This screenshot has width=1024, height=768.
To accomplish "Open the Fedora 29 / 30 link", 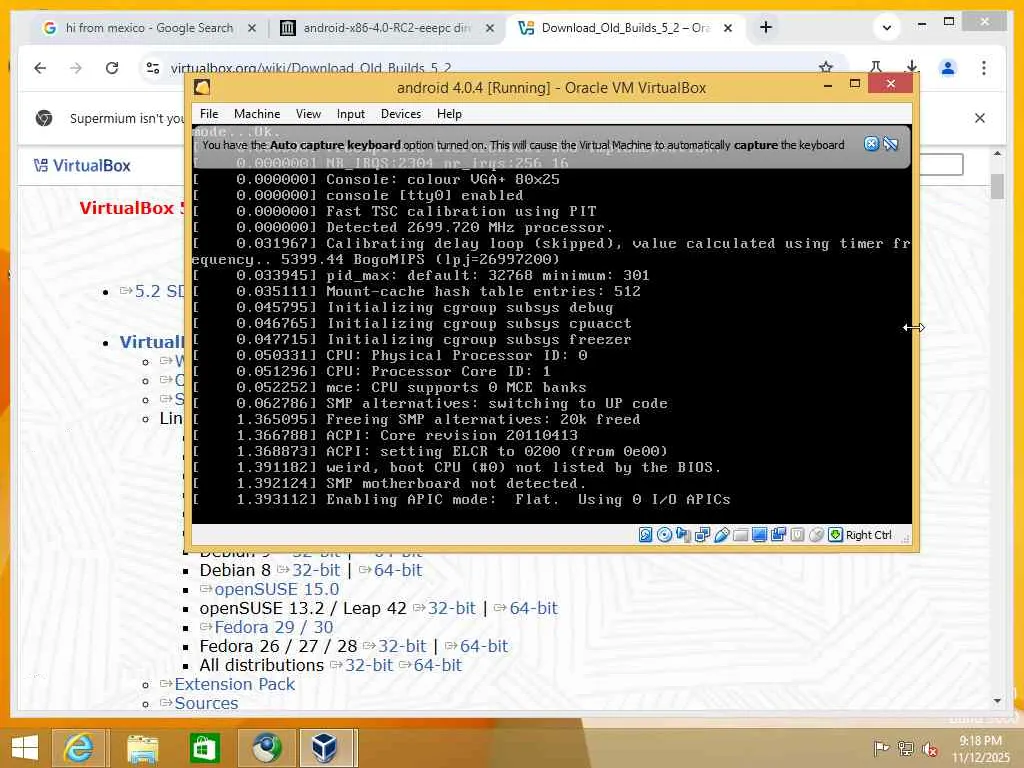I will pyautogui.click(x=274, y=628).
